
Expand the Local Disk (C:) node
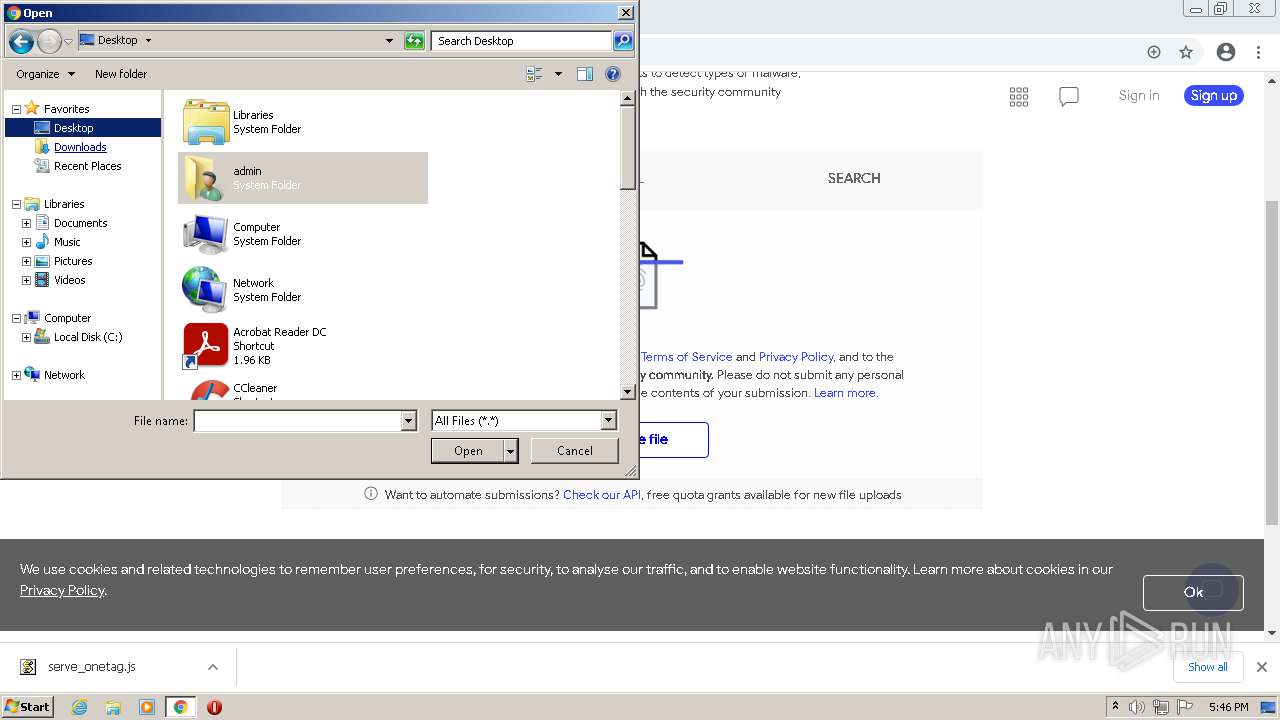click(x=26, y=337)
